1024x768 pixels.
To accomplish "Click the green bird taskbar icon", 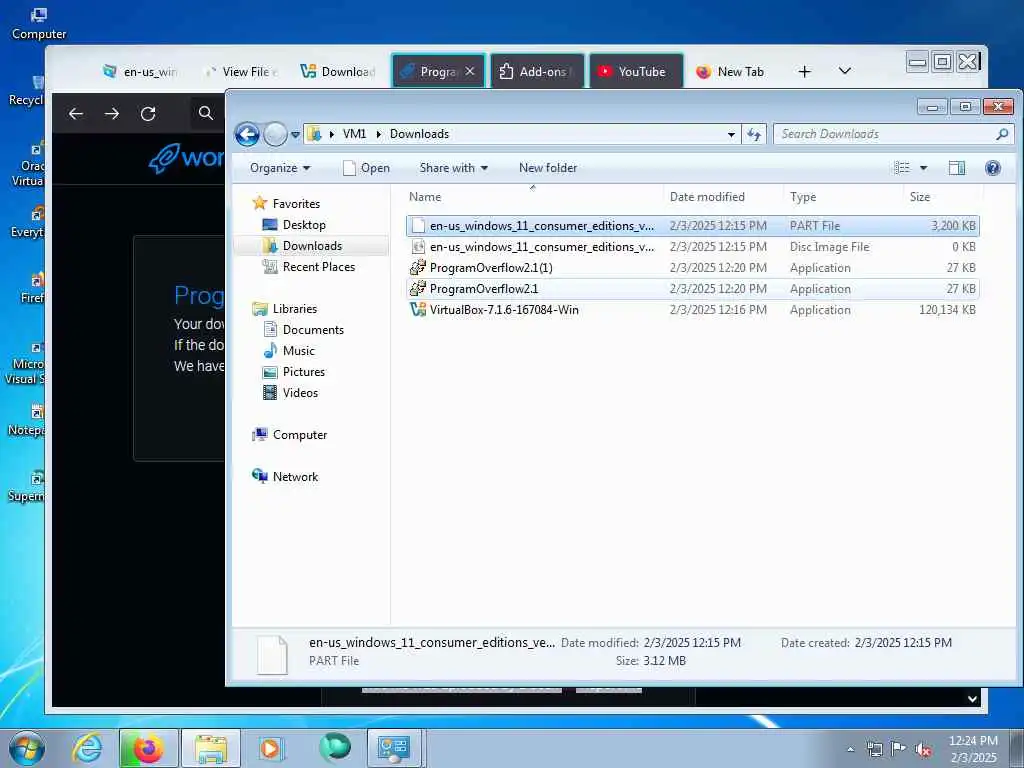I will point(334,748).
